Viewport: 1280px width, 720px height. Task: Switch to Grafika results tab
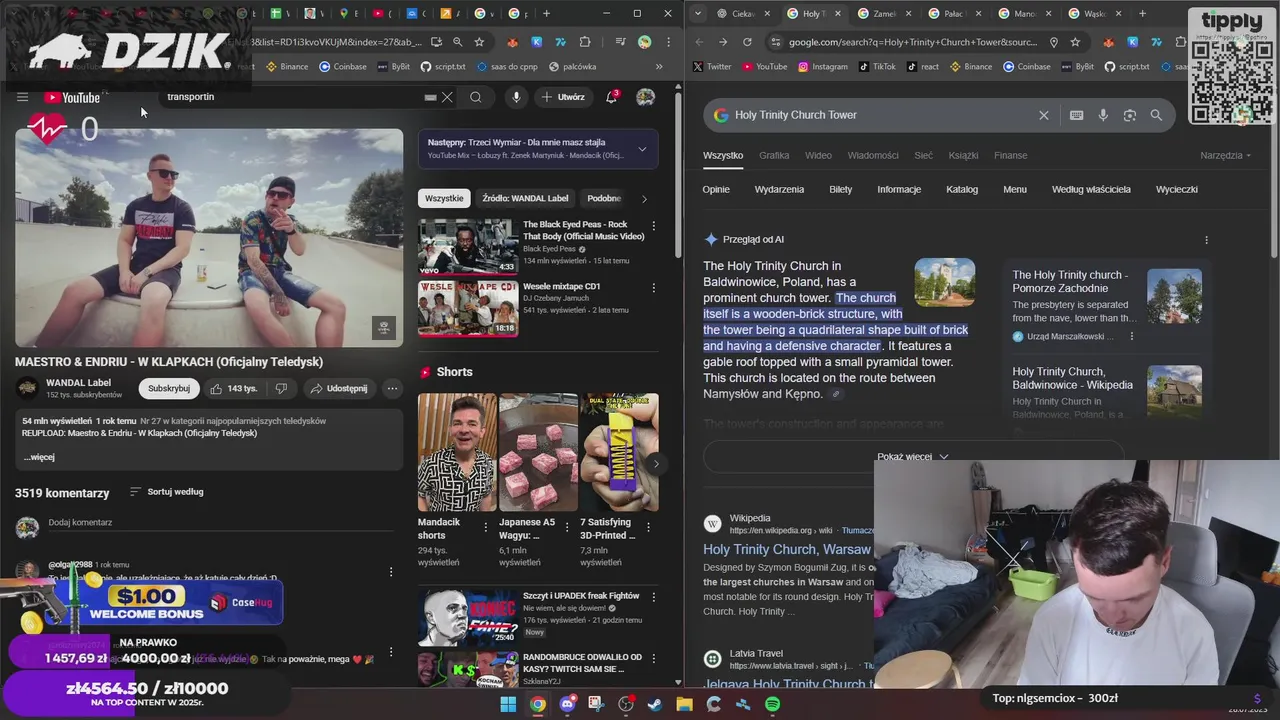pyautogui.click(x=774, y=155)
